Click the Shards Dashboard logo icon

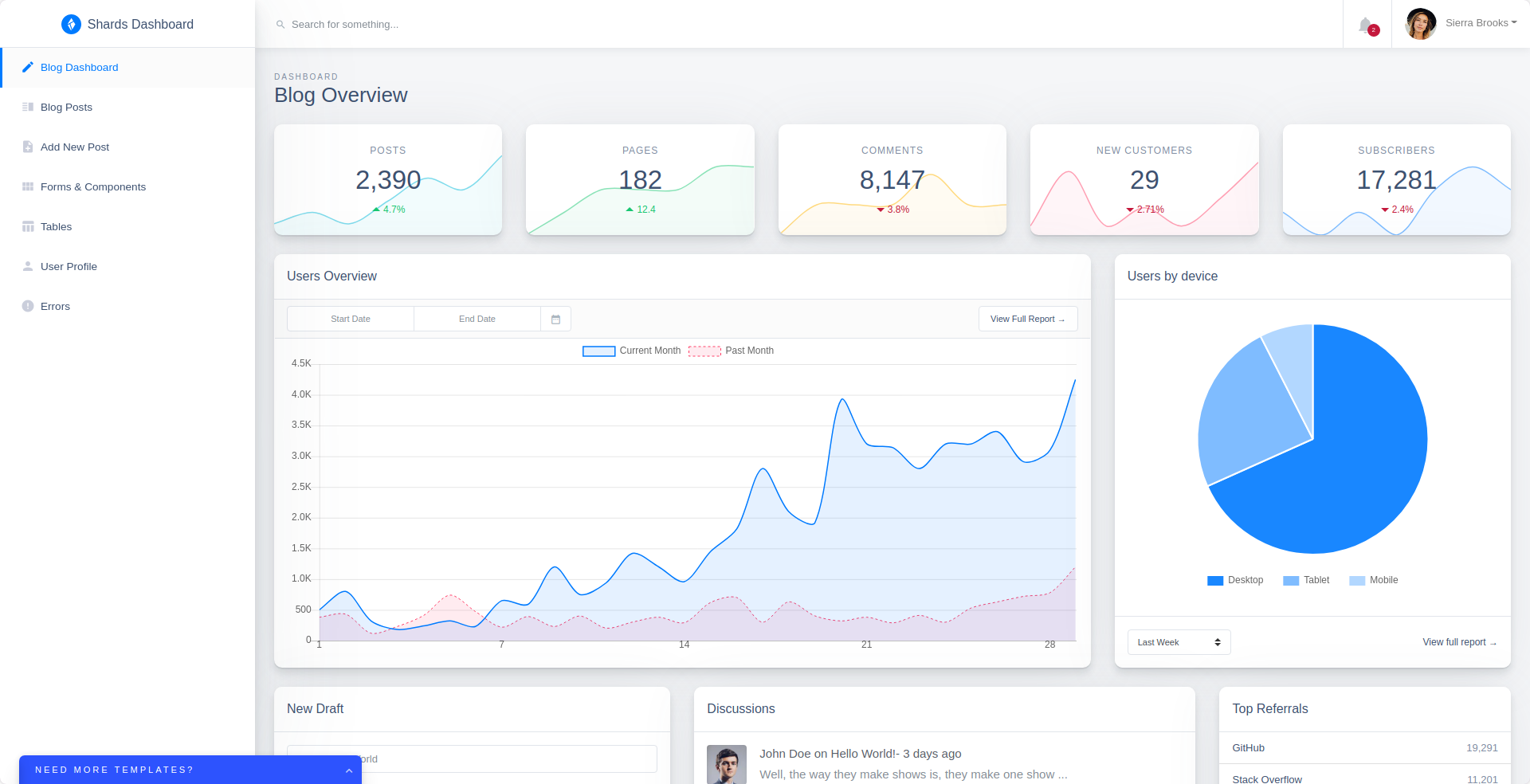(x=71, y=24)
